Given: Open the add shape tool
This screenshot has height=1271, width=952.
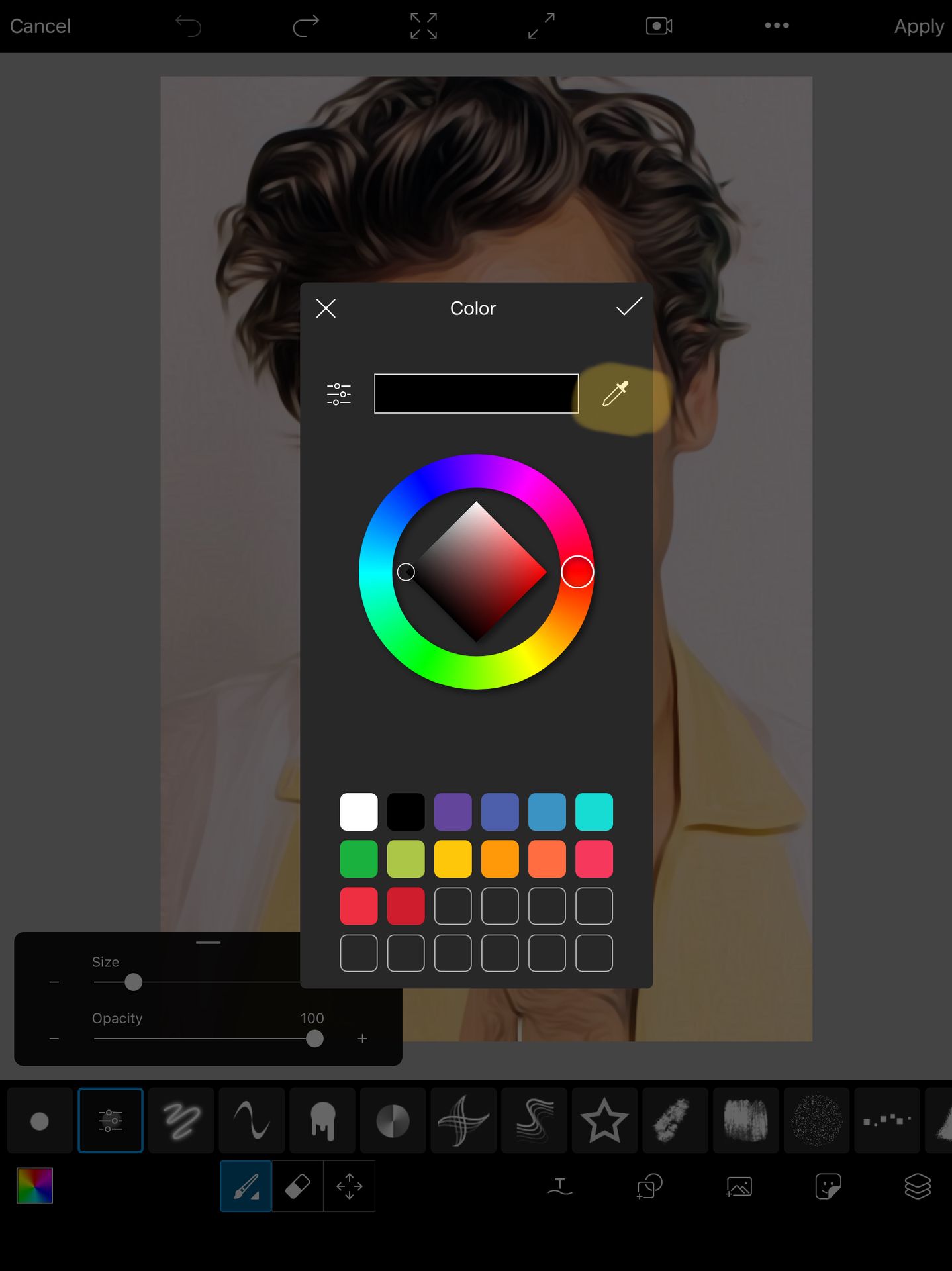Looking at the screenshot, I should click(x=649, y=1186).
